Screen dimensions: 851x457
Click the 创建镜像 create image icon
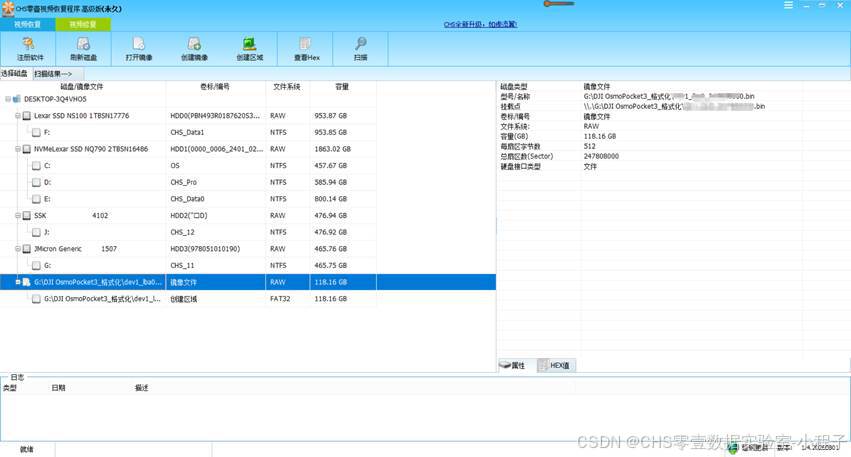(194, 43)
